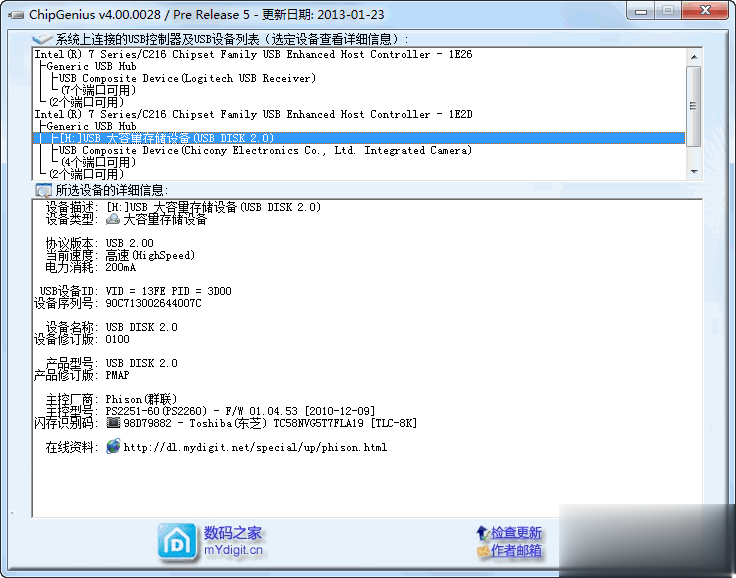Click the USB 2.00 protocol version value
736x578 pixels.
(x=130, y=243)
